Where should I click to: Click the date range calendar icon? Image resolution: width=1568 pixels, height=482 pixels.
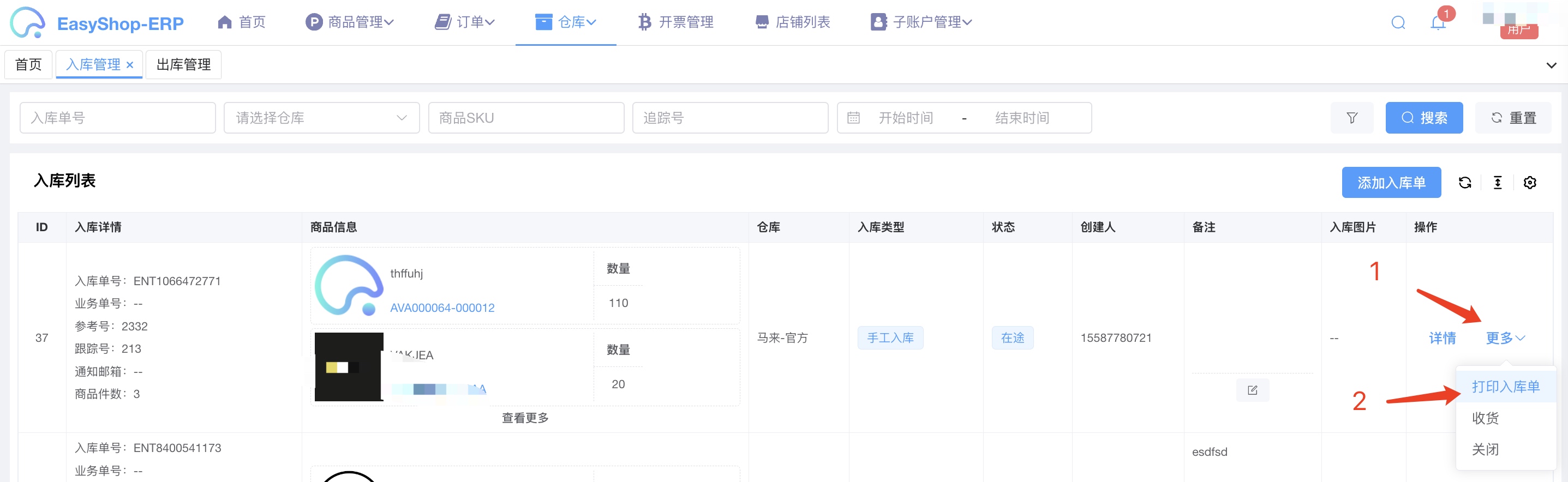853,117
